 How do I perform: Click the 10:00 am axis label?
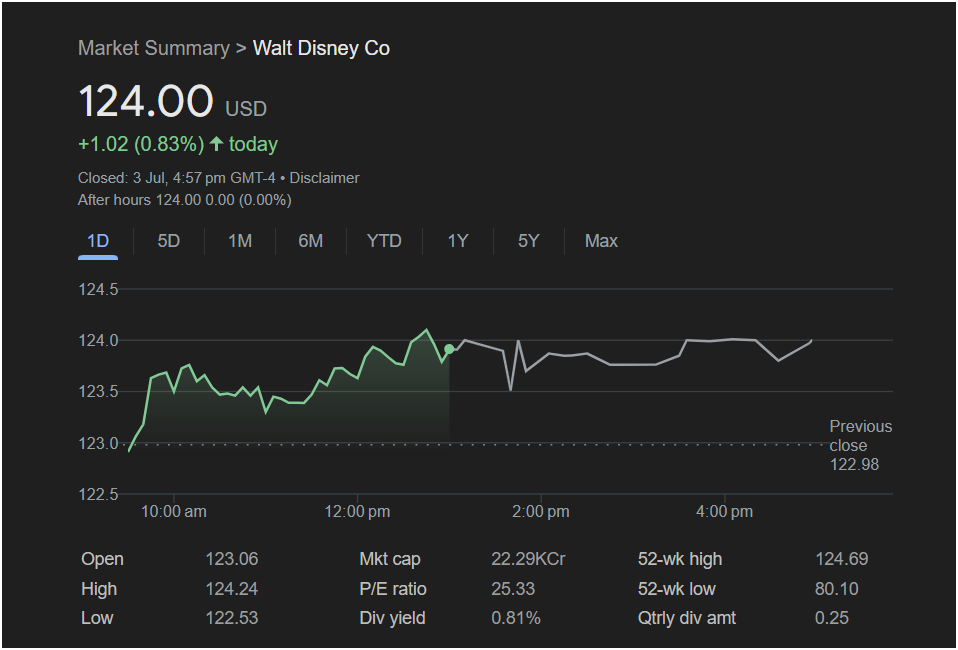pyautogui.click(x=174, y=511)
